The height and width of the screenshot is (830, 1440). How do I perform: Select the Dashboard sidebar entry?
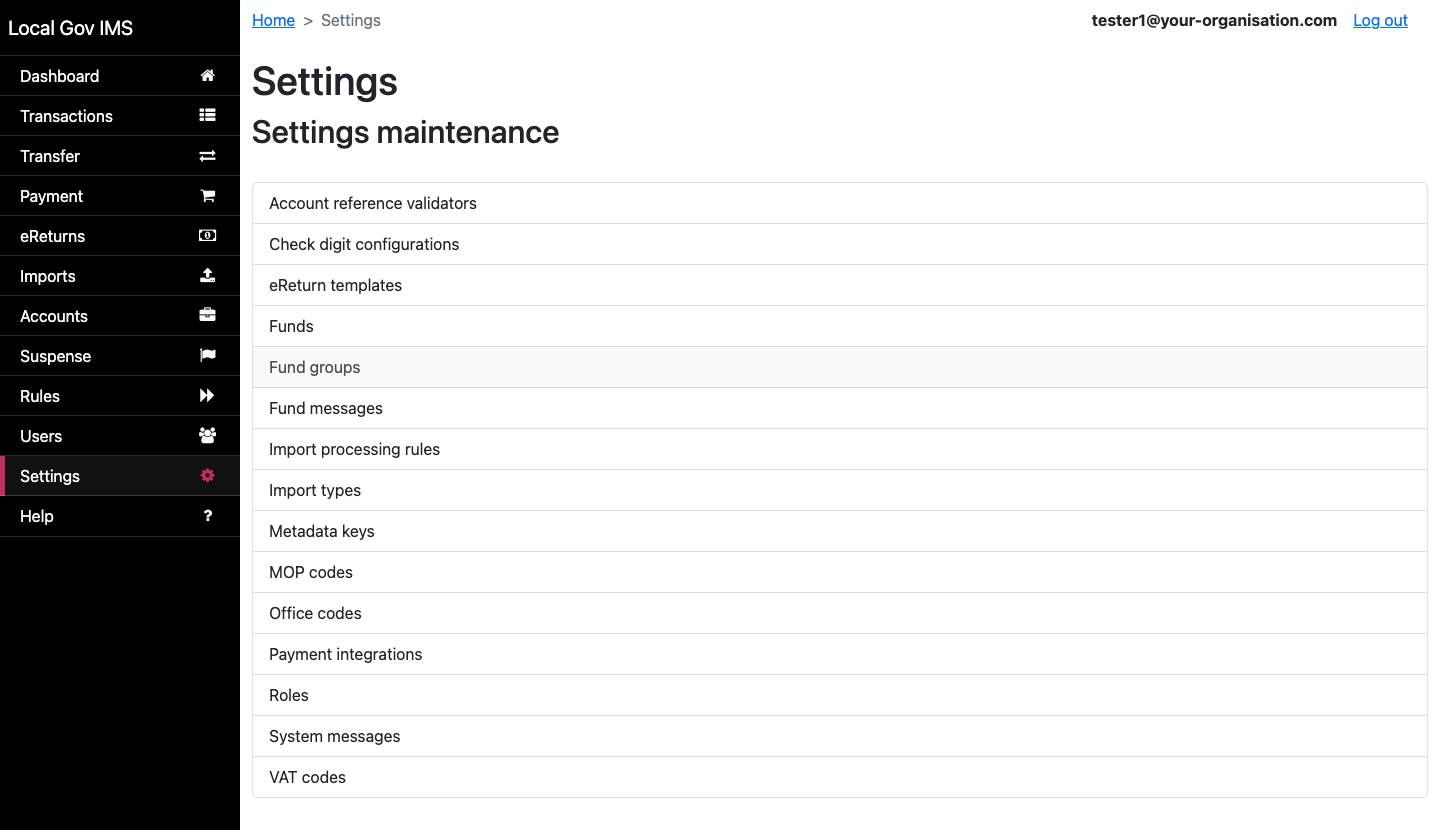pyautogui.click(x=60, y=75)
